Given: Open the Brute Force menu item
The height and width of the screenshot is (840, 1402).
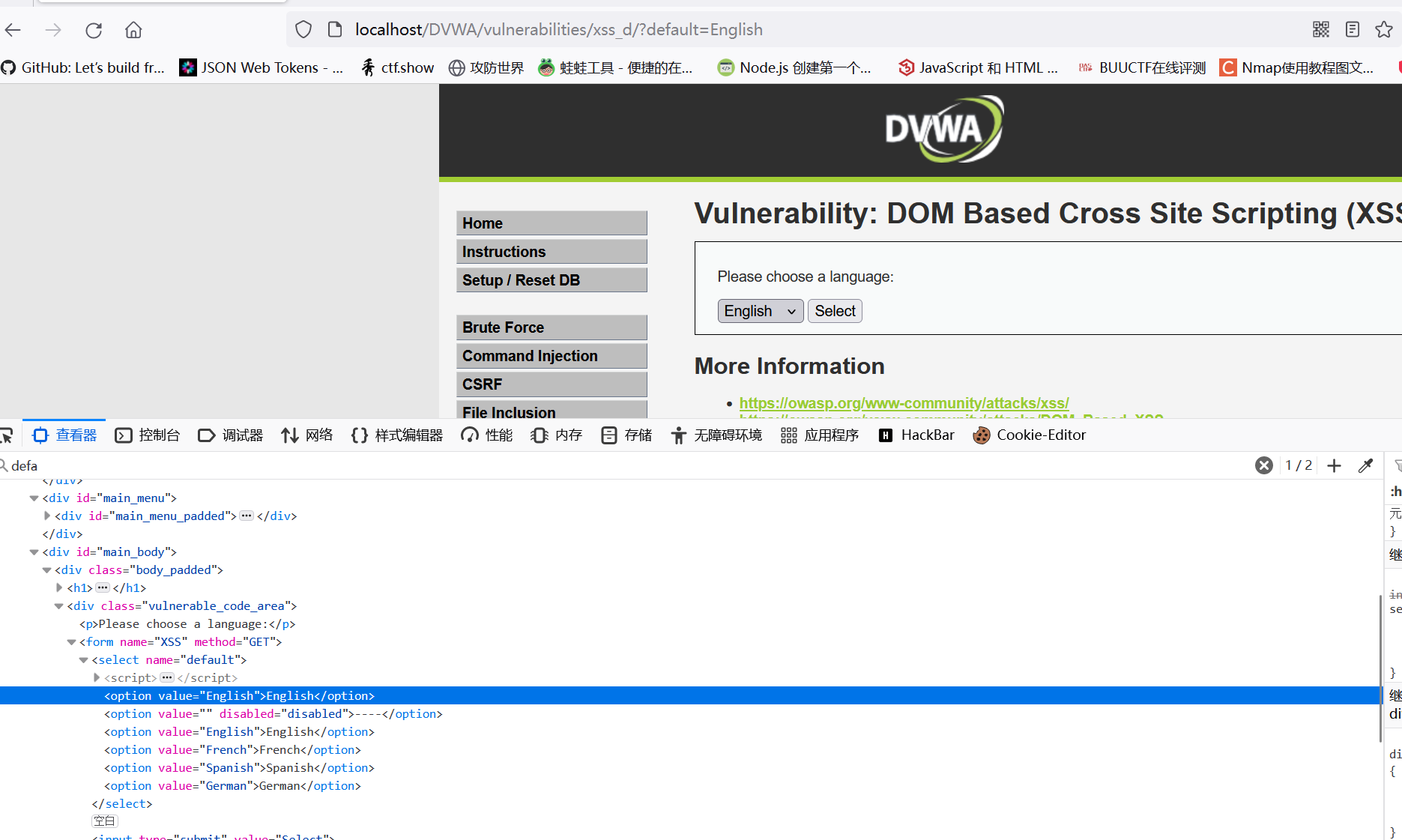Looking at the screenshot, I should coord(552,327).
